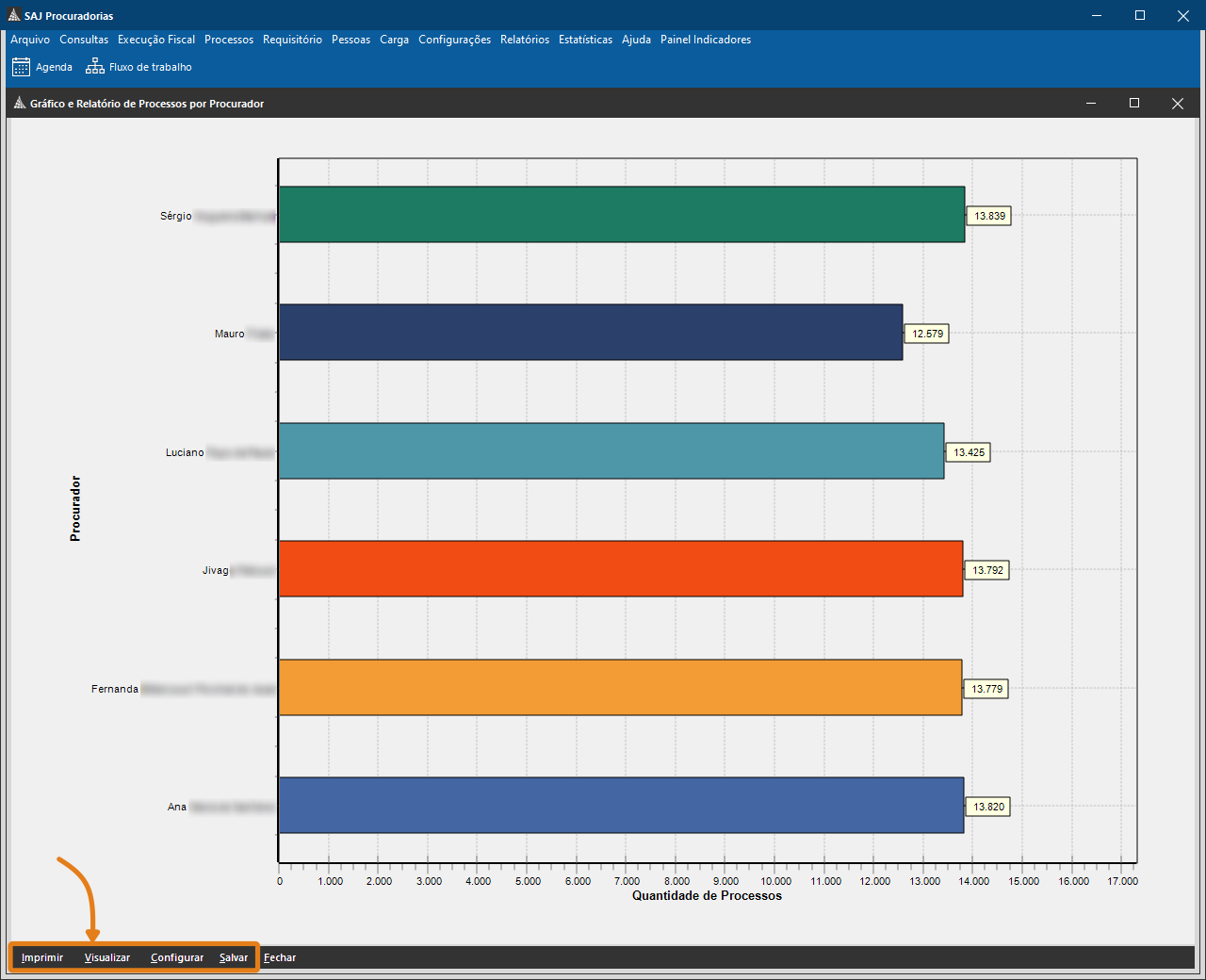Click the Fechar button
Screen dimensions: 1206x980
point(280,957)
